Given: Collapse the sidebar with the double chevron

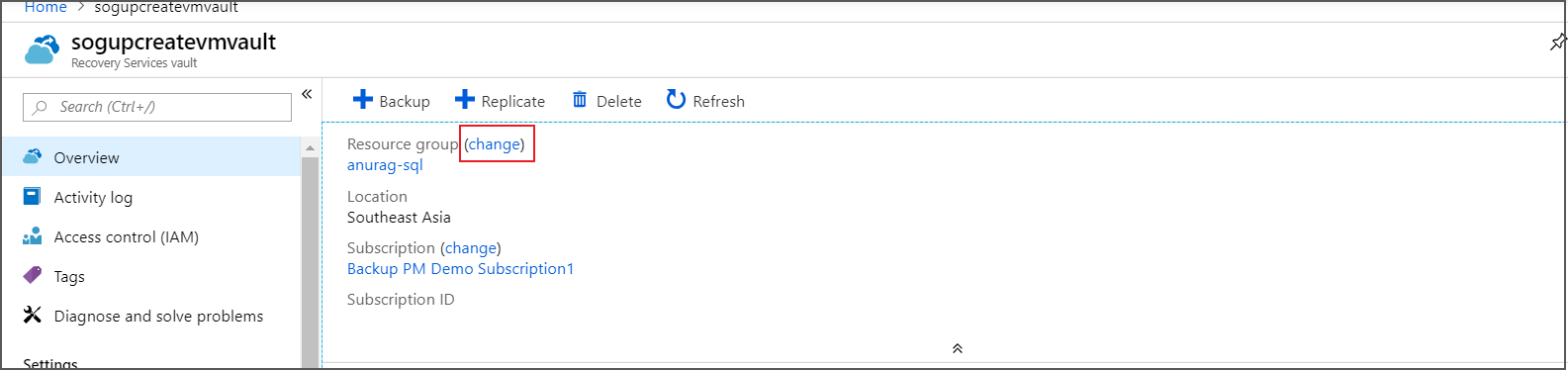Looking at the screenshot, I should [307, 94].
